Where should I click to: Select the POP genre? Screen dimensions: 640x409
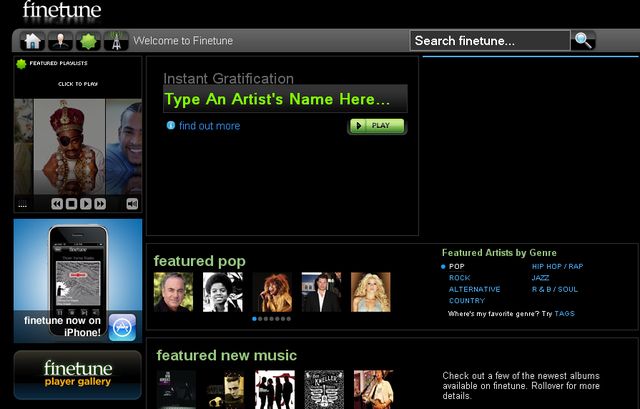click(x=457, y=267)
